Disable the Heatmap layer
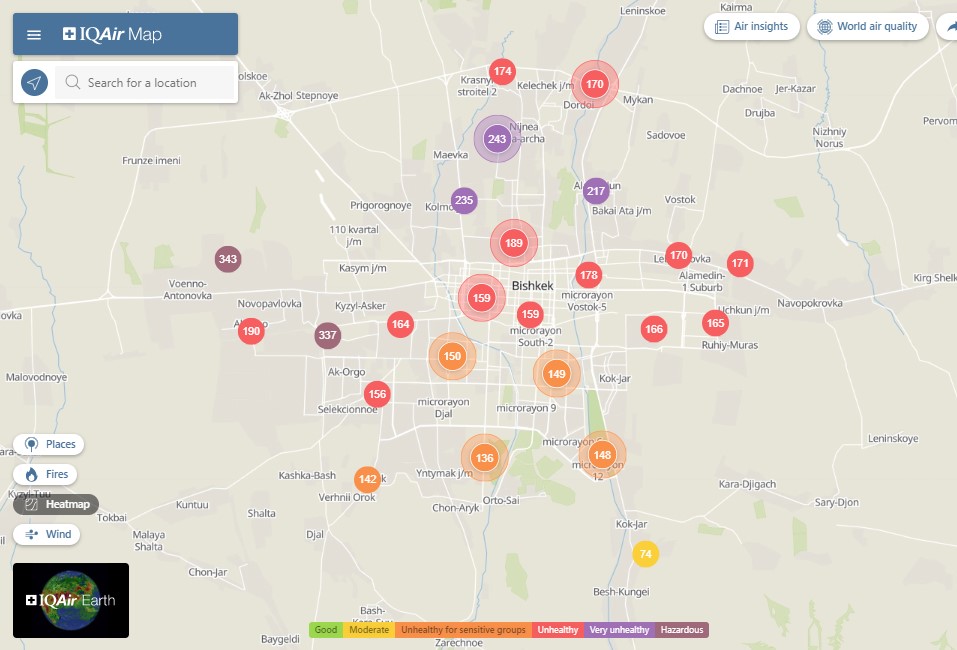Image resolution: width=957 pixels, height=650 pixels. coord(56,504)
